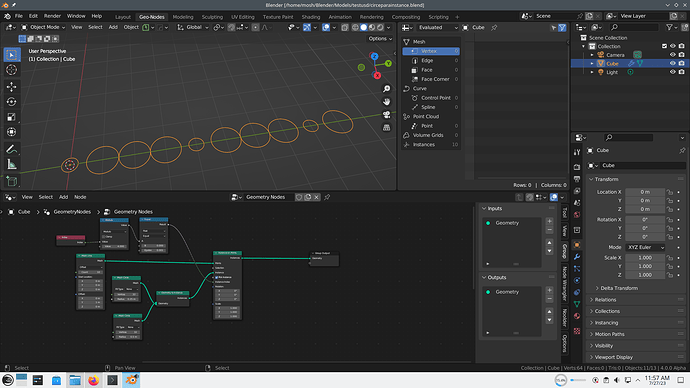
Task: Pin the Cube in spreadsheet header
Action: (x=494, y=27)
